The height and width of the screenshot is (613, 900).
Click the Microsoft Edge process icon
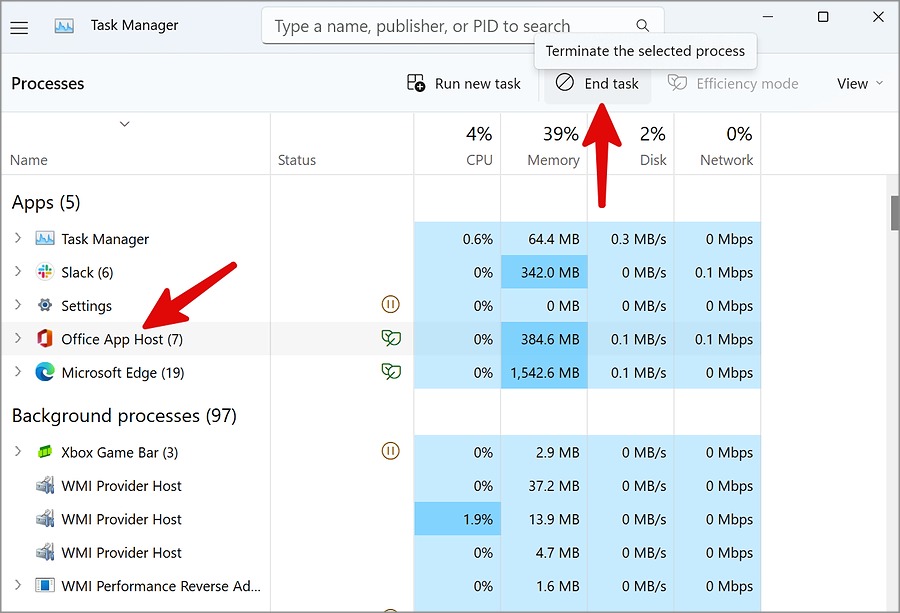pos(45,372)
